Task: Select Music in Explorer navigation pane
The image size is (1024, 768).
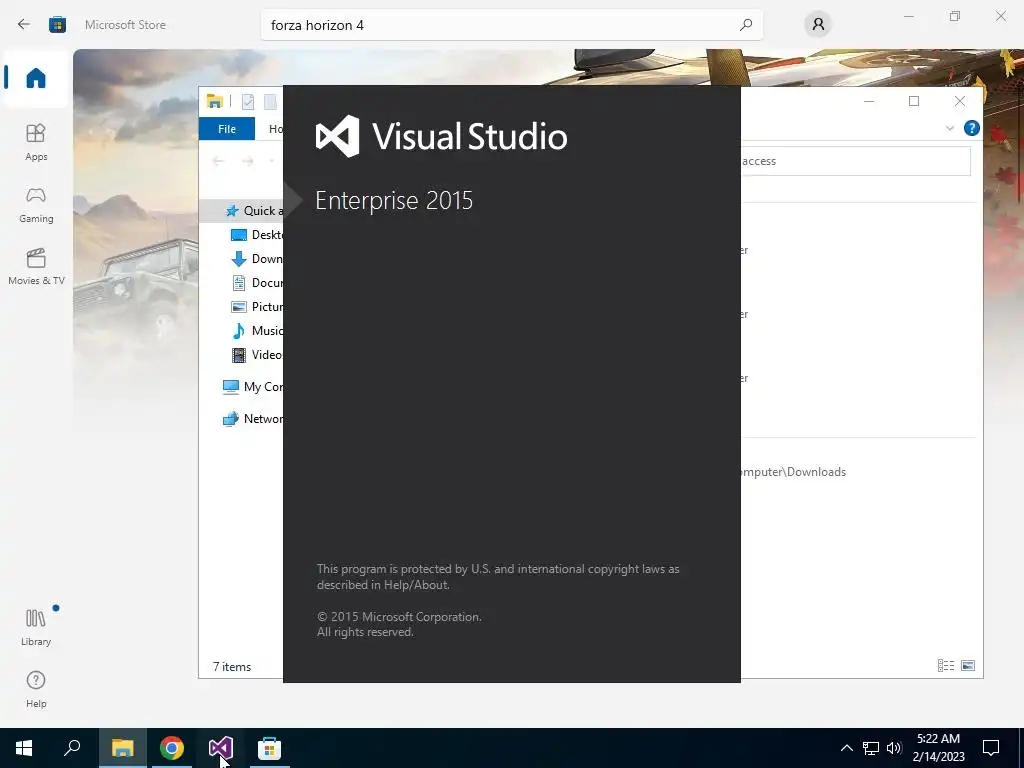Action: (x=257, y=330)
